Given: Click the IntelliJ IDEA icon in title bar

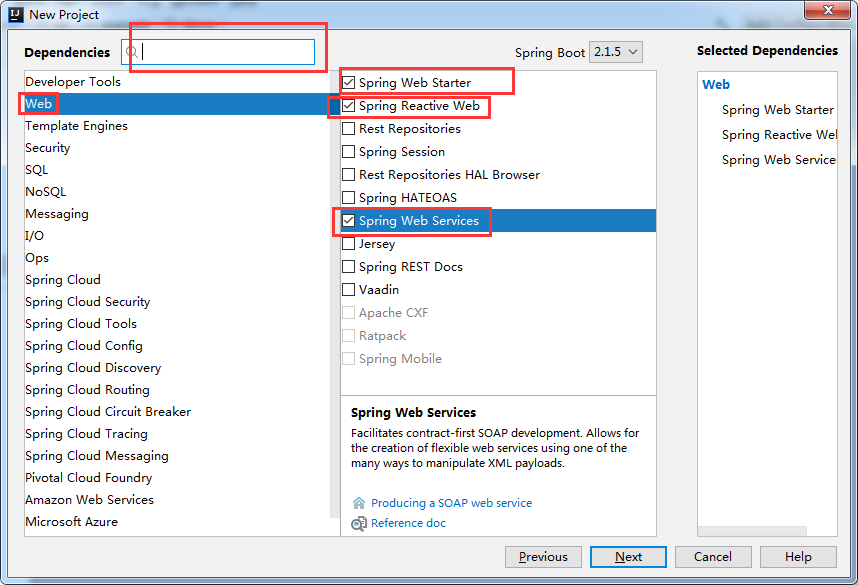Looking at the screenshot, I should 16,14.
